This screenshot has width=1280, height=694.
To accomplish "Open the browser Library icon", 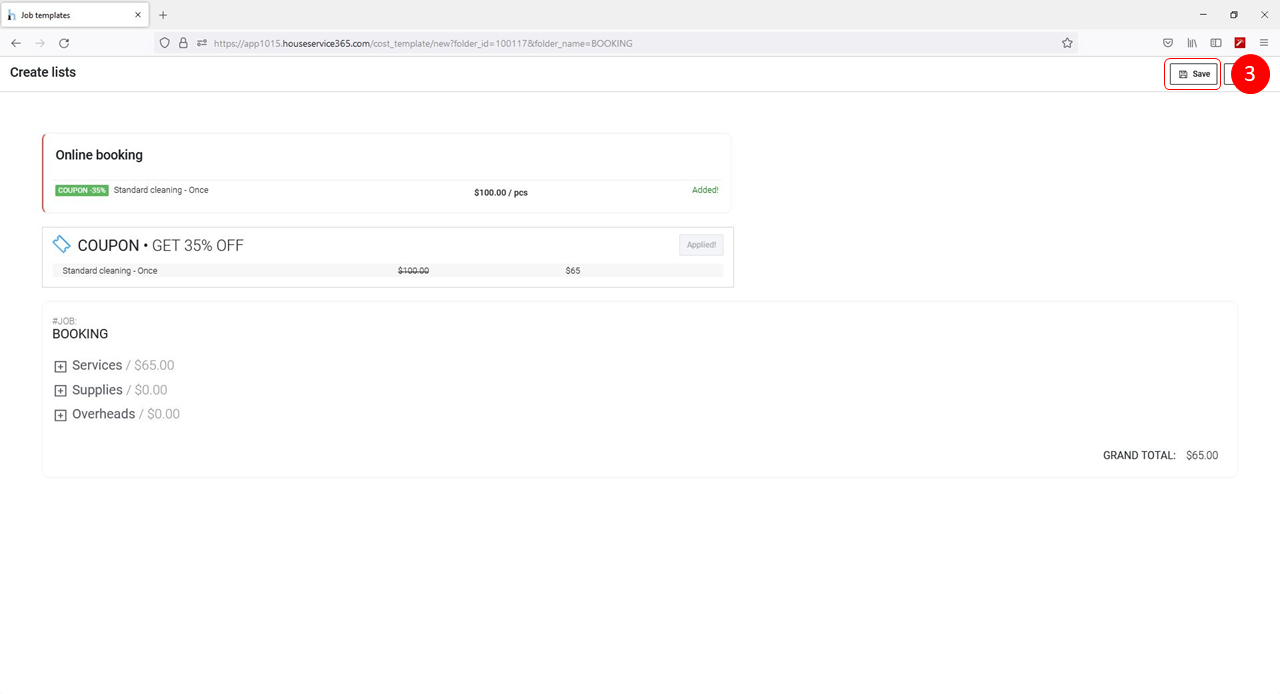I will pos(1192,43).
